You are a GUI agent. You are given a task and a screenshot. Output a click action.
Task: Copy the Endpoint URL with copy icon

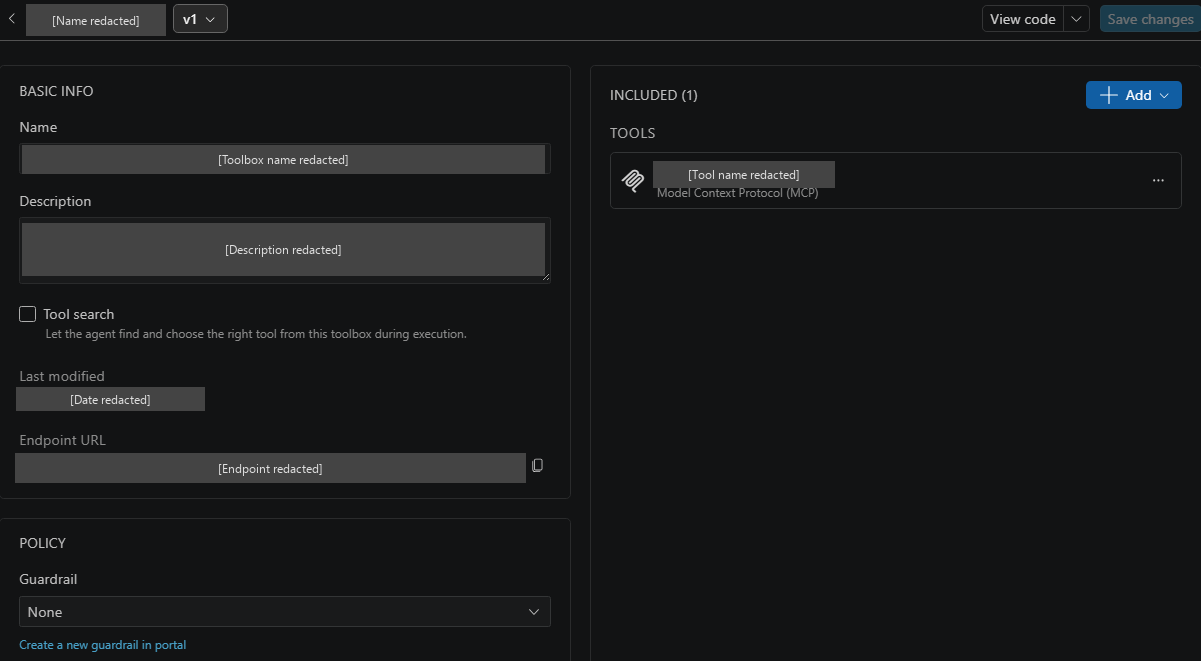tap(537, 466)
